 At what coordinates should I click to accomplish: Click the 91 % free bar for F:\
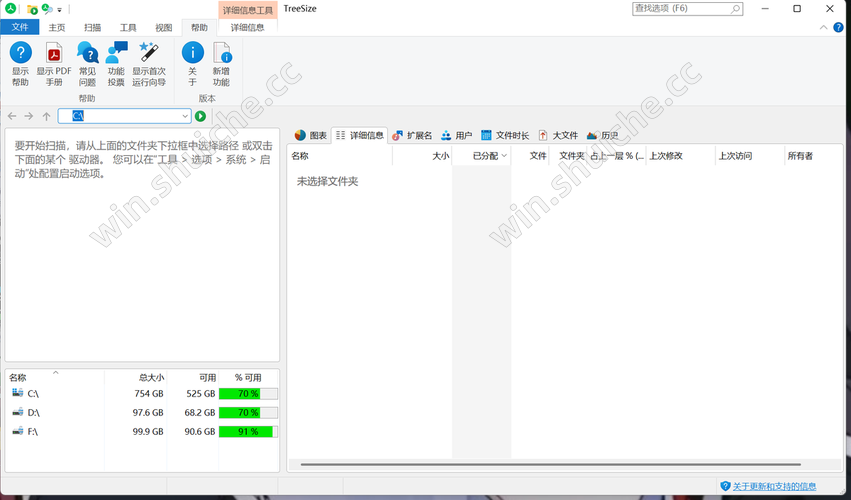pyautogui.click(x=249, y=432)
